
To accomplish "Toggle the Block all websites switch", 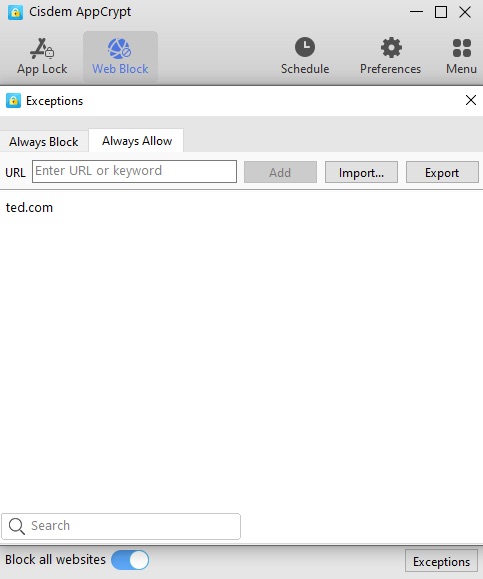I will [x=130, y=560].
